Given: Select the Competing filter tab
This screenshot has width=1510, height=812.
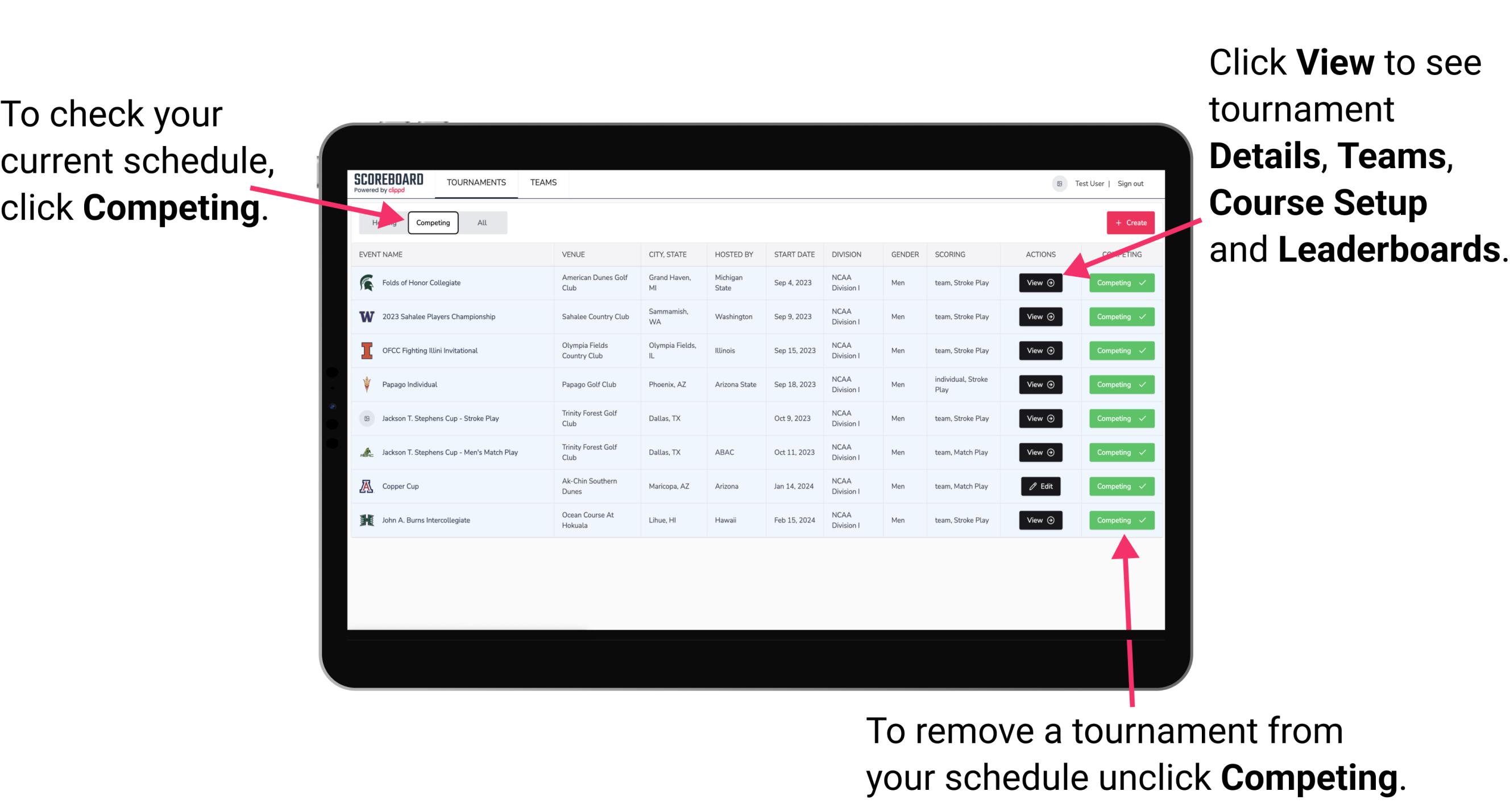Looking at the screenshot, I should click(x=432, y=222).
